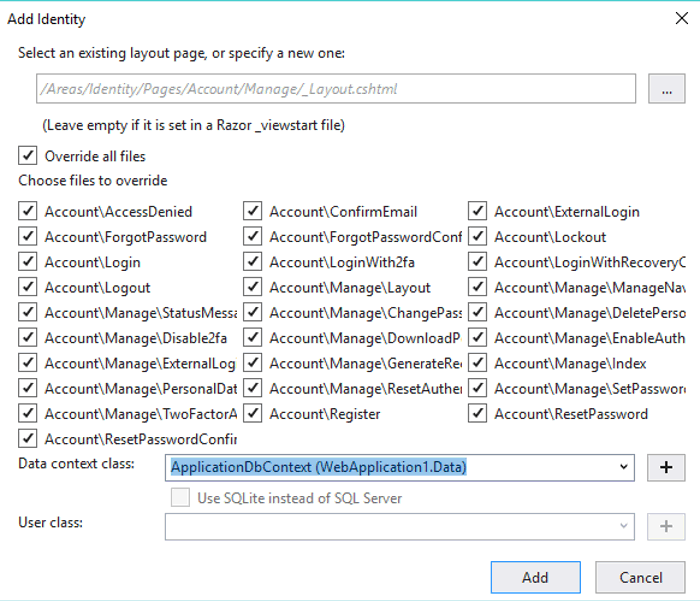Uncheck Account\ExternalLogin file
This screenshot has height=601, width=700.
[477, 212]
